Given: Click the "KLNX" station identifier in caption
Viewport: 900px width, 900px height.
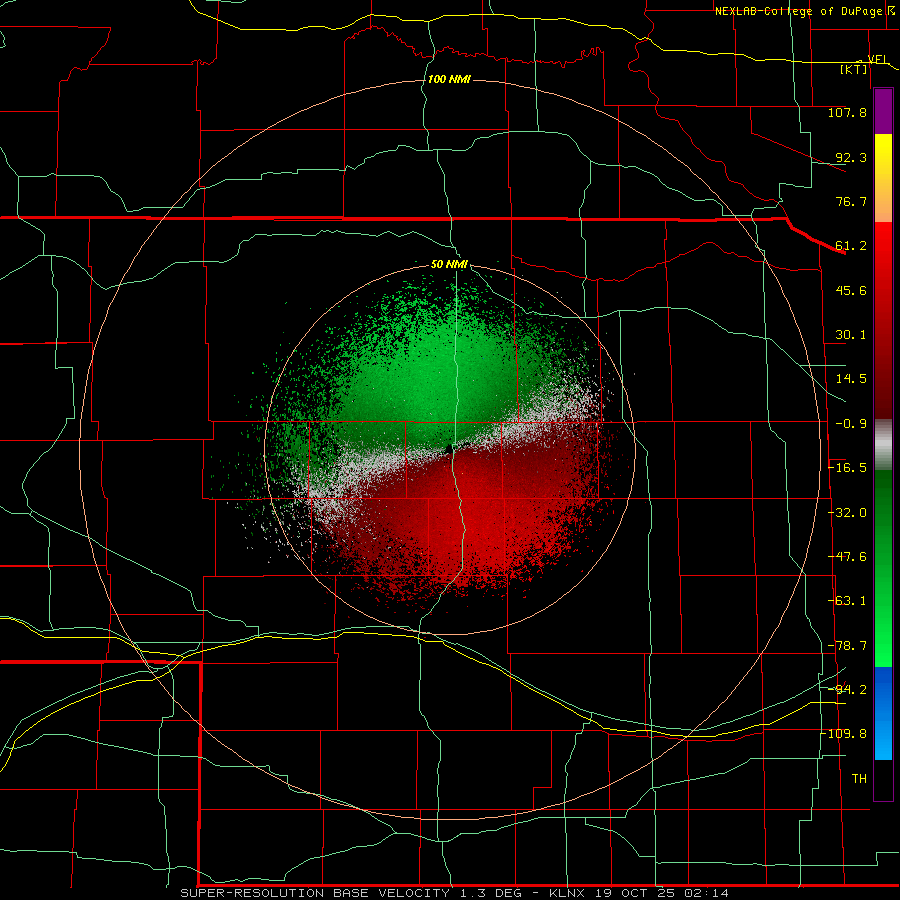Looking at the screenshot, I should click(x=567, y=893).
